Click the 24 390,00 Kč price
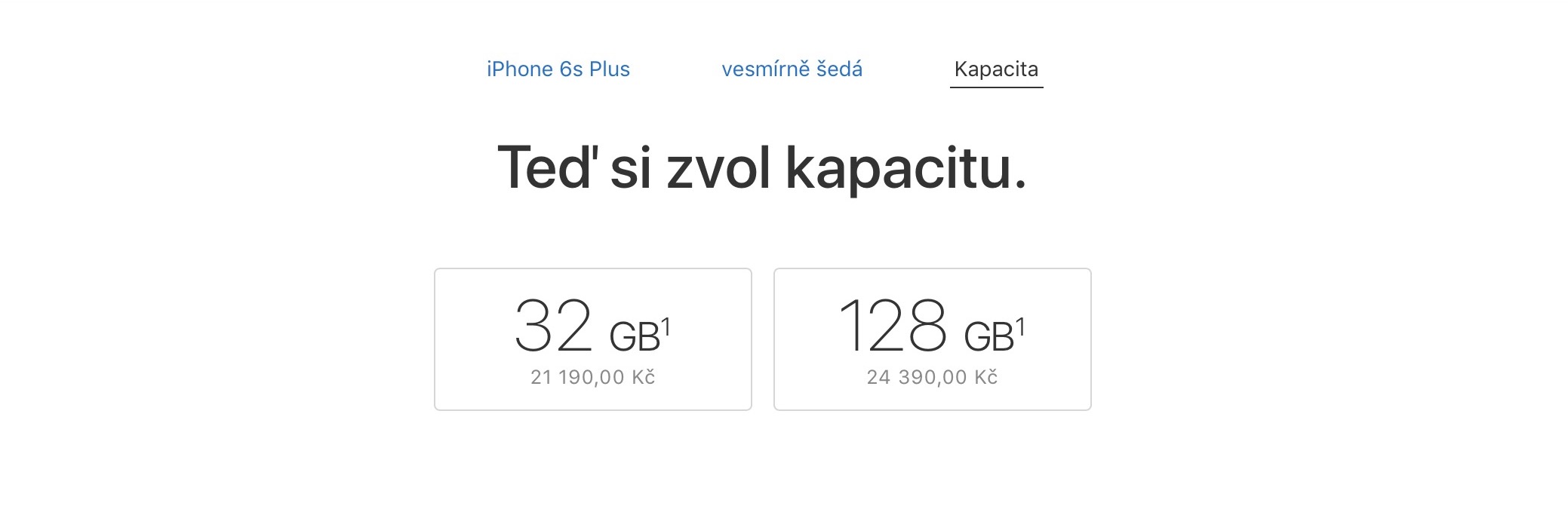Image resolution: width=1568 pixels, height=512 pixels. [932, 377]
